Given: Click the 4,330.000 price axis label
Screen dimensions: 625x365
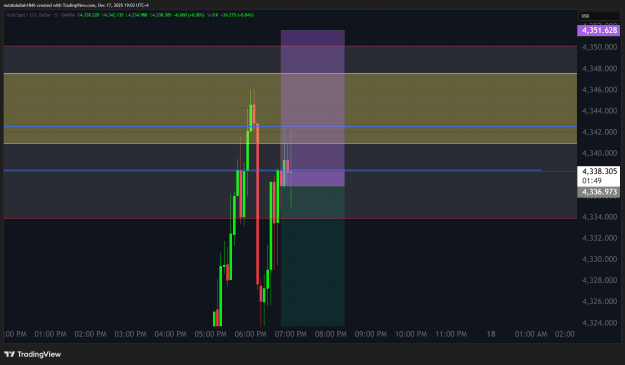Looking at the screenshot, I should pyautogui.click(x=599, y=259).
